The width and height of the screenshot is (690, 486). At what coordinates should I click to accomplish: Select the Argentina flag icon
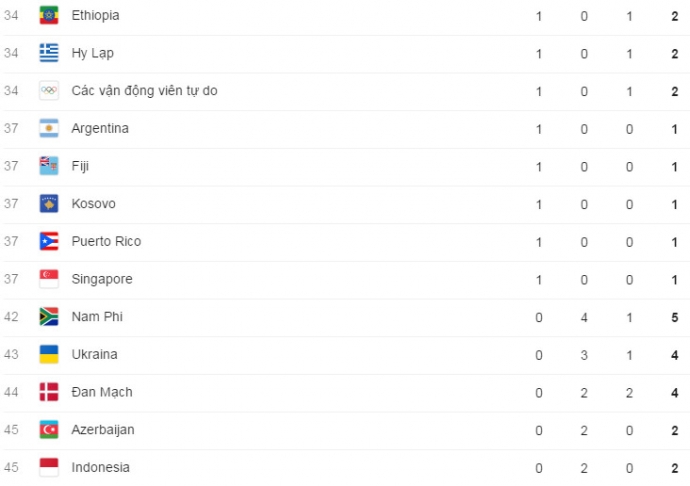point(48,129)
